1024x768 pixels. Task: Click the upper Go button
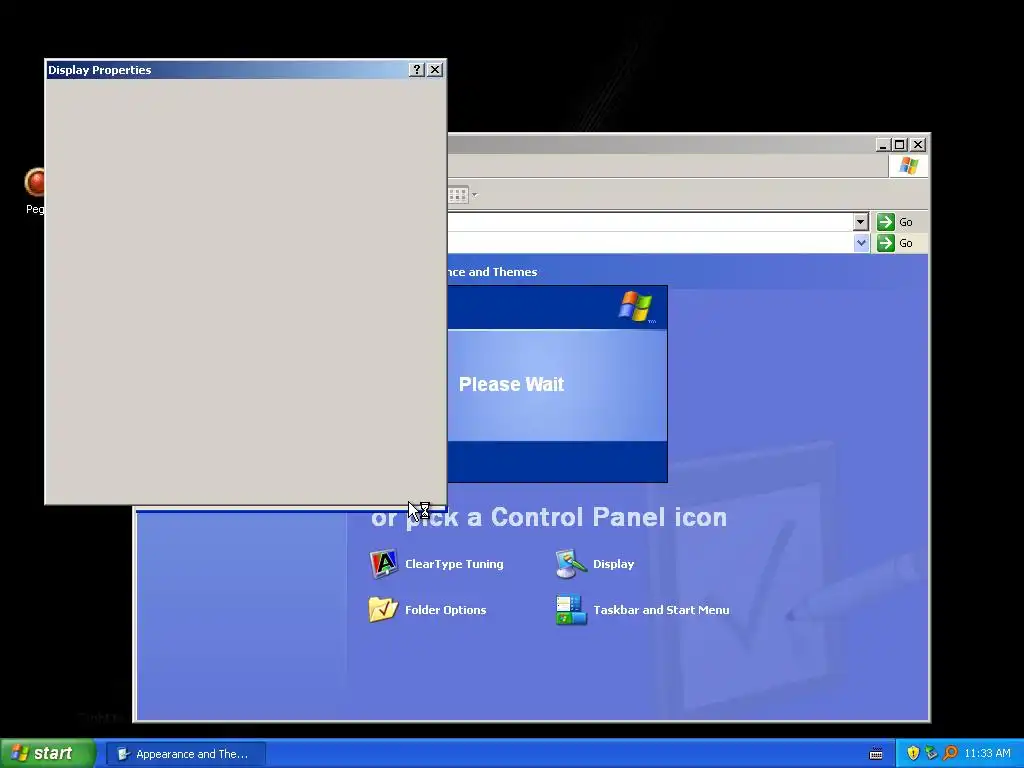point(895,222)
